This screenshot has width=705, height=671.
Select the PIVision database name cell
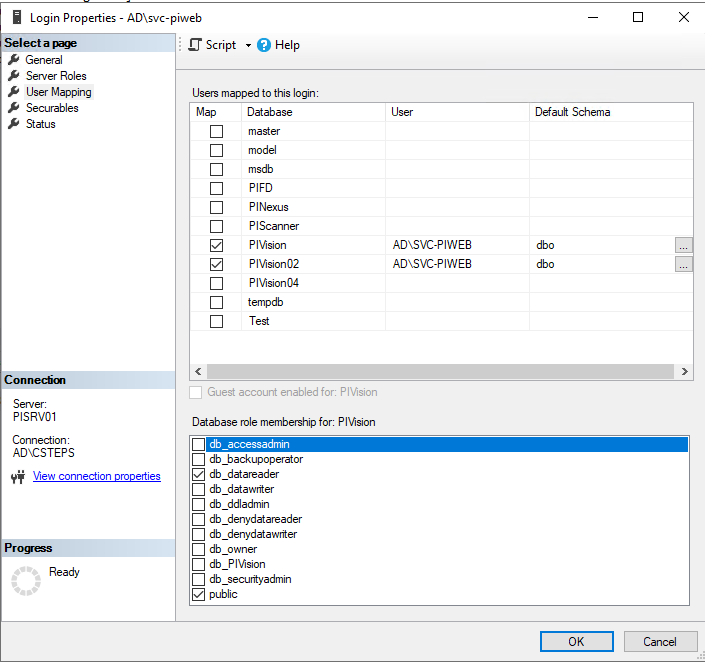(313, 245)
